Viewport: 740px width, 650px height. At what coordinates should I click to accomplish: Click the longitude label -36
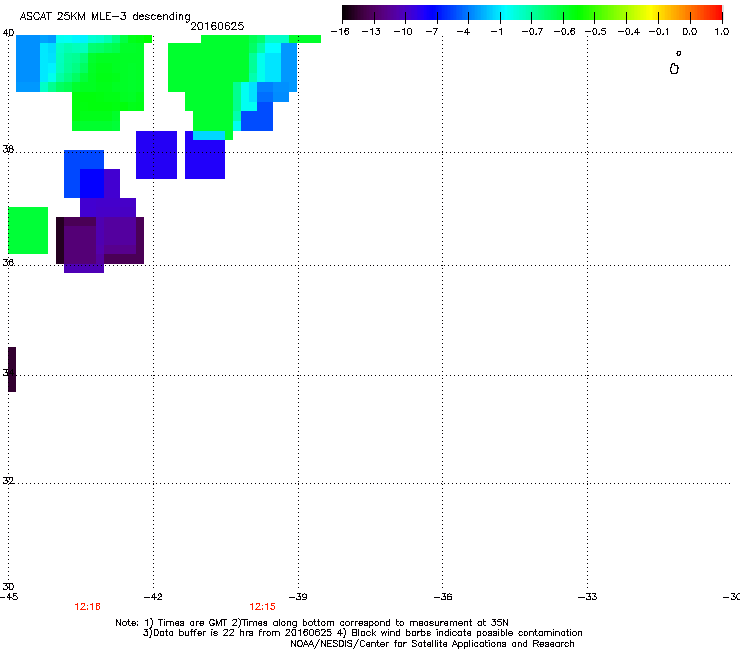point(443,597)
